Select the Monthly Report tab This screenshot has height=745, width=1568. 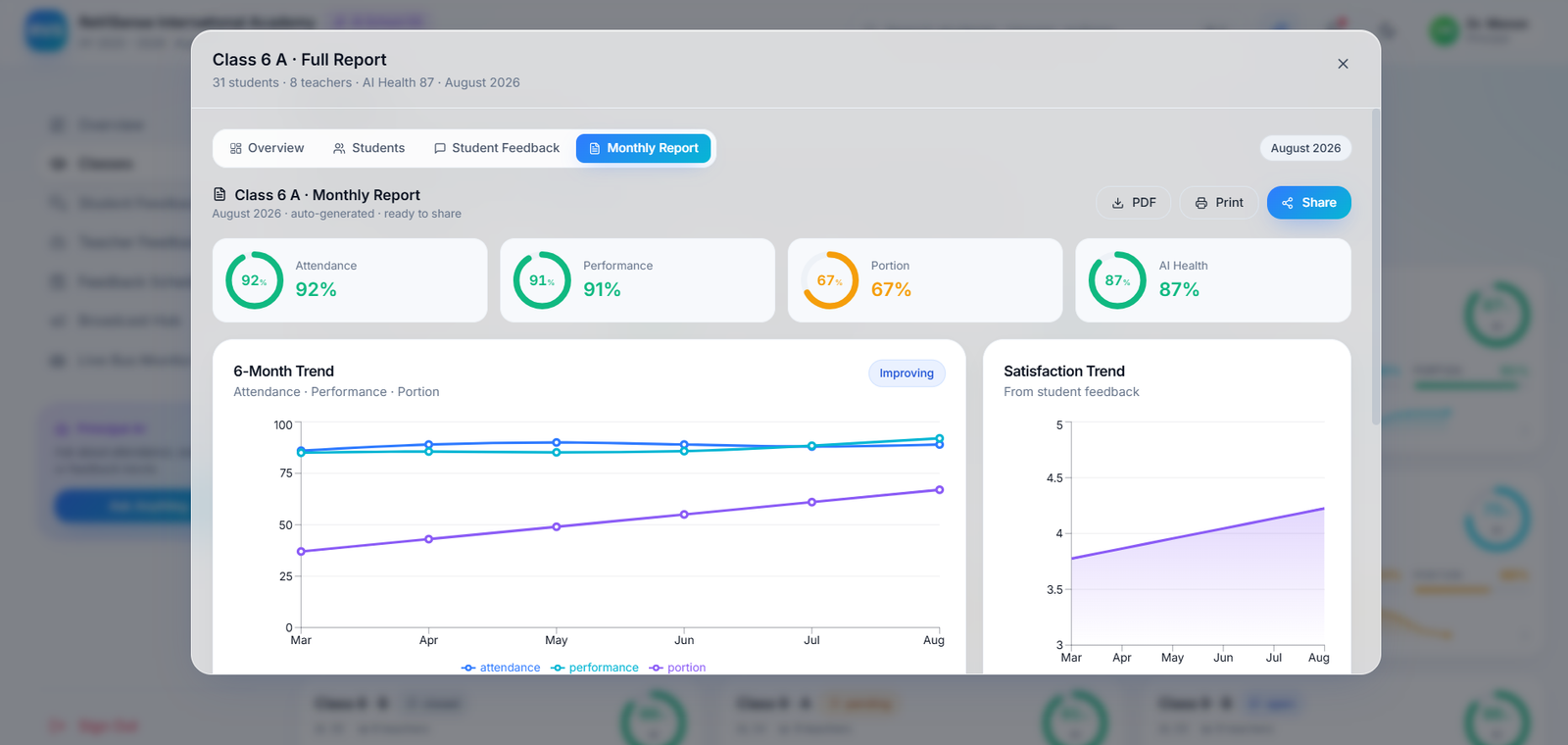coord(643,148)
